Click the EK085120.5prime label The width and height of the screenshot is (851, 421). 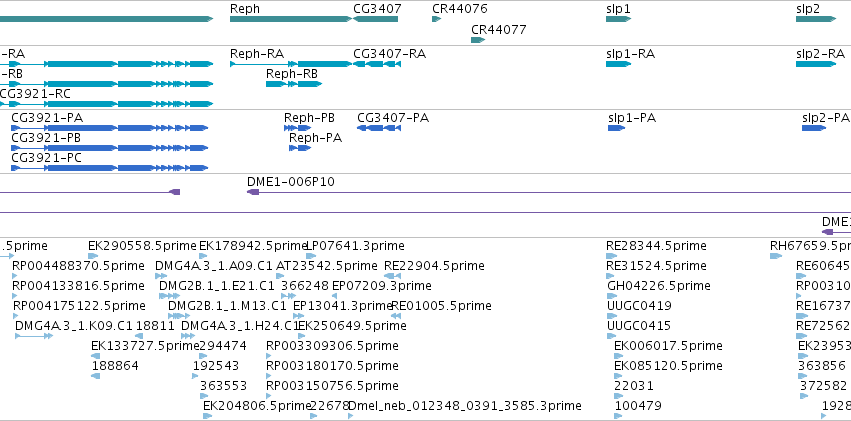click(668, 367)
